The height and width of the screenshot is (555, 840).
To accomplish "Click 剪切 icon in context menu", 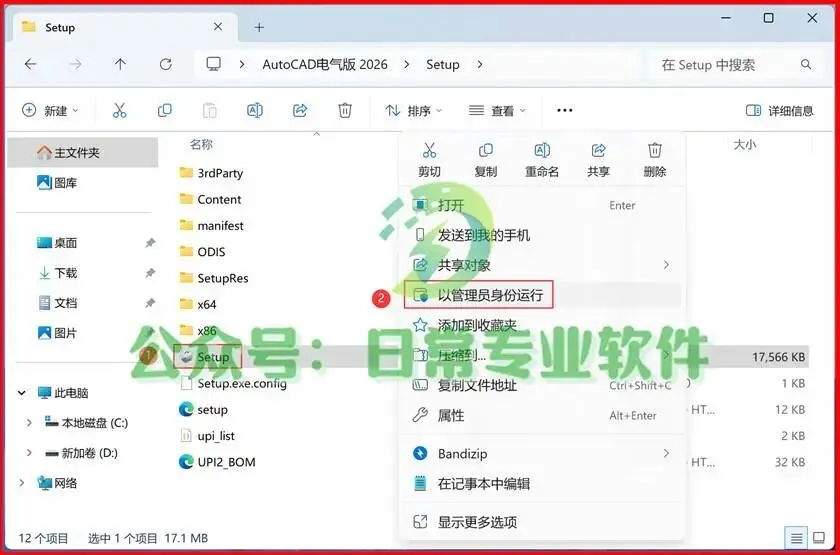I will pos(429,150).
